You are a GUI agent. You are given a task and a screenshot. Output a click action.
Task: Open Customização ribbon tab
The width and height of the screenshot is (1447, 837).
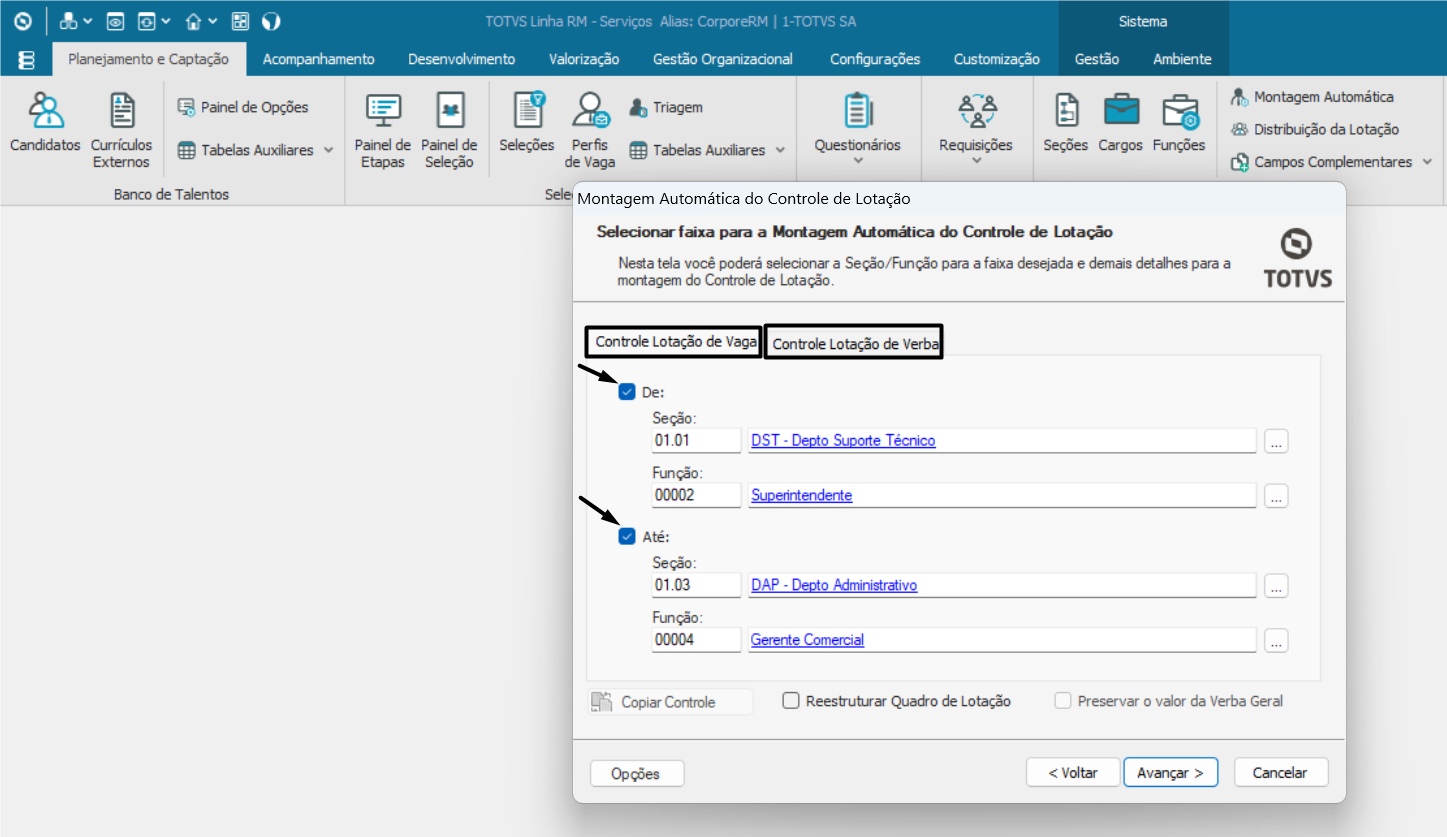pyautogui.click(x=996, y=59)
